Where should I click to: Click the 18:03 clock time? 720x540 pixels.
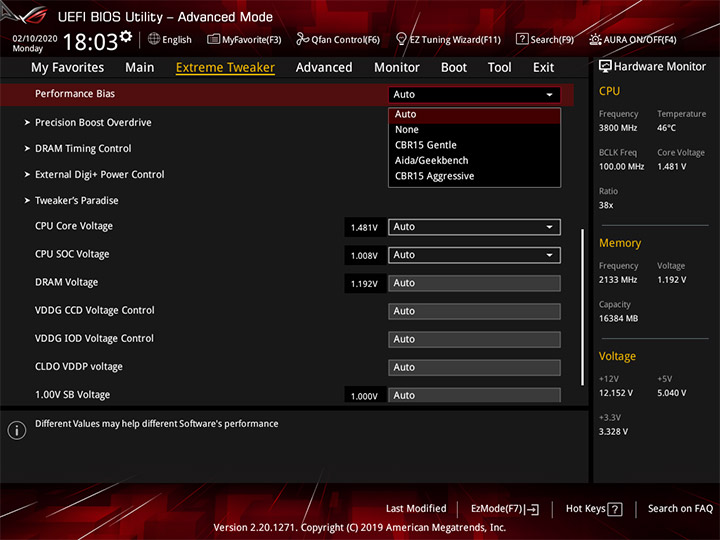coord(90,42)
